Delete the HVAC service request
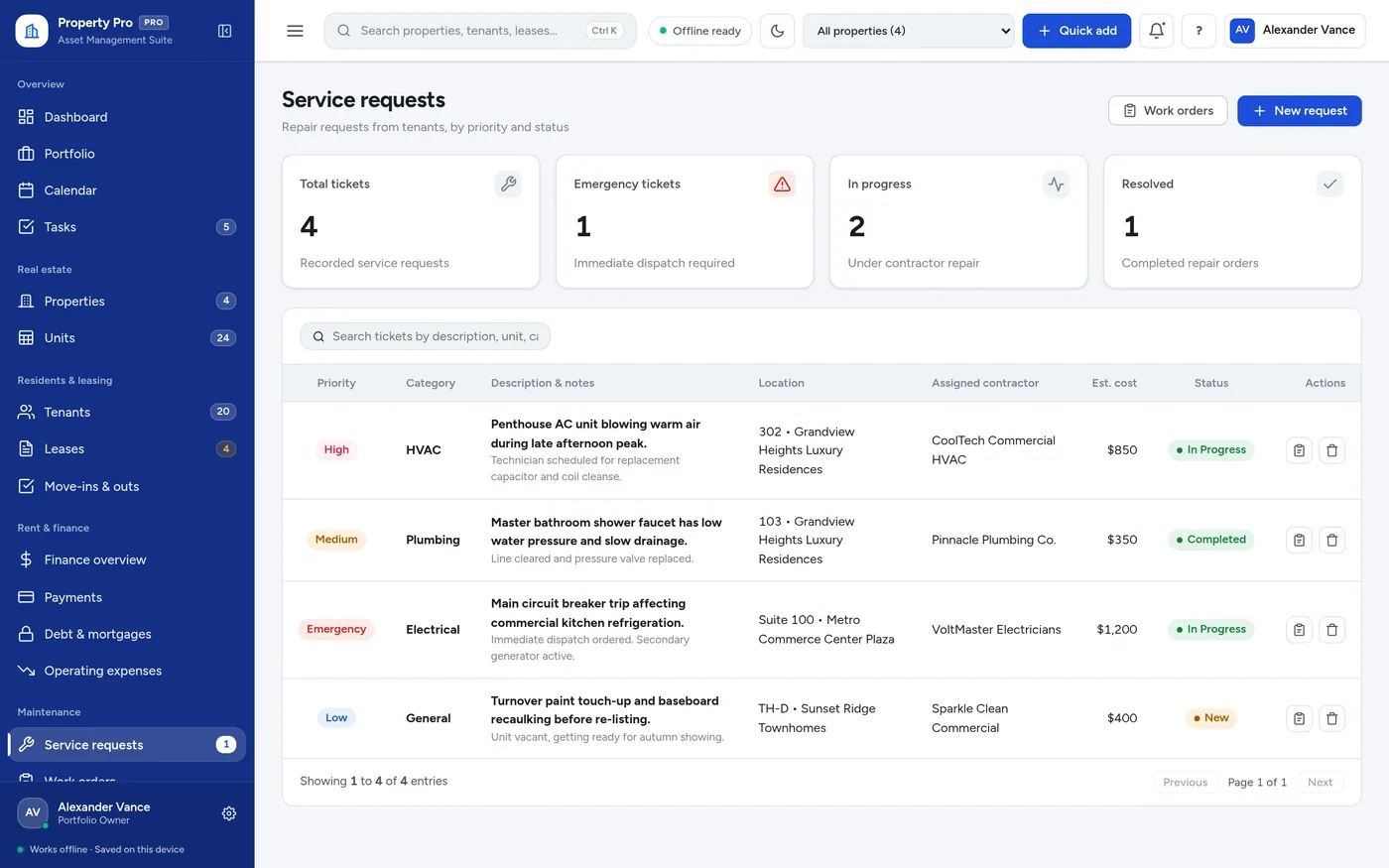 [x=1331, y=450]
